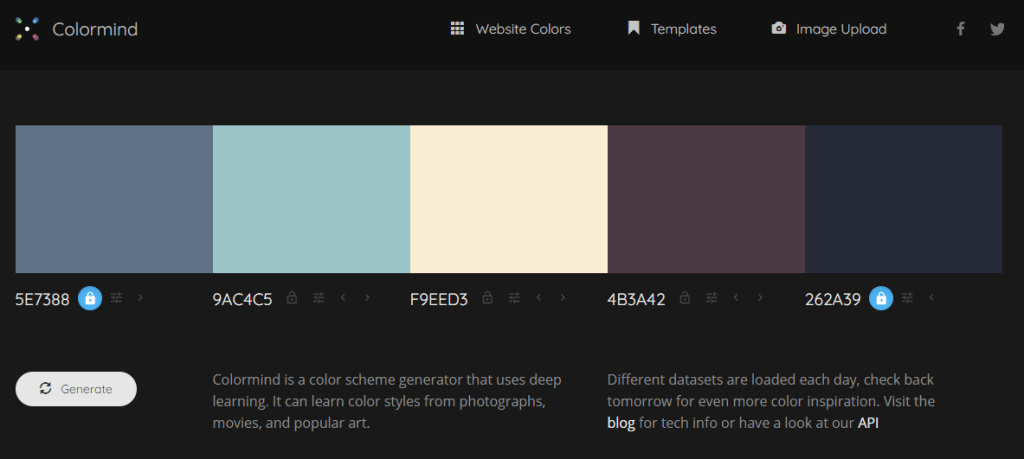Move color F9EED3 left with arrow

coord(539,298)
